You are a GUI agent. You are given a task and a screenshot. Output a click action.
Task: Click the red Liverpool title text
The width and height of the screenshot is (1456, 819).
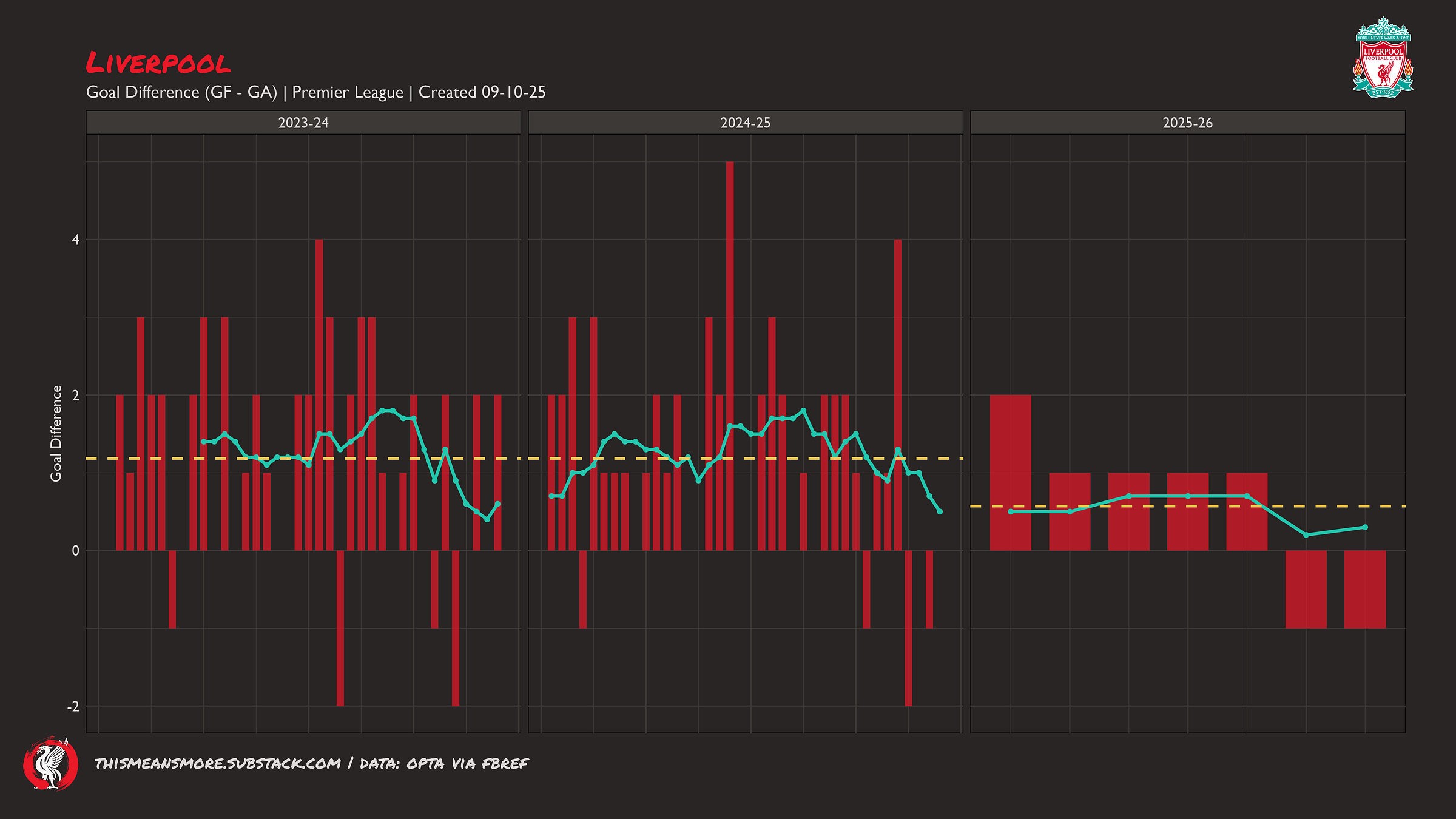point(158,63)
